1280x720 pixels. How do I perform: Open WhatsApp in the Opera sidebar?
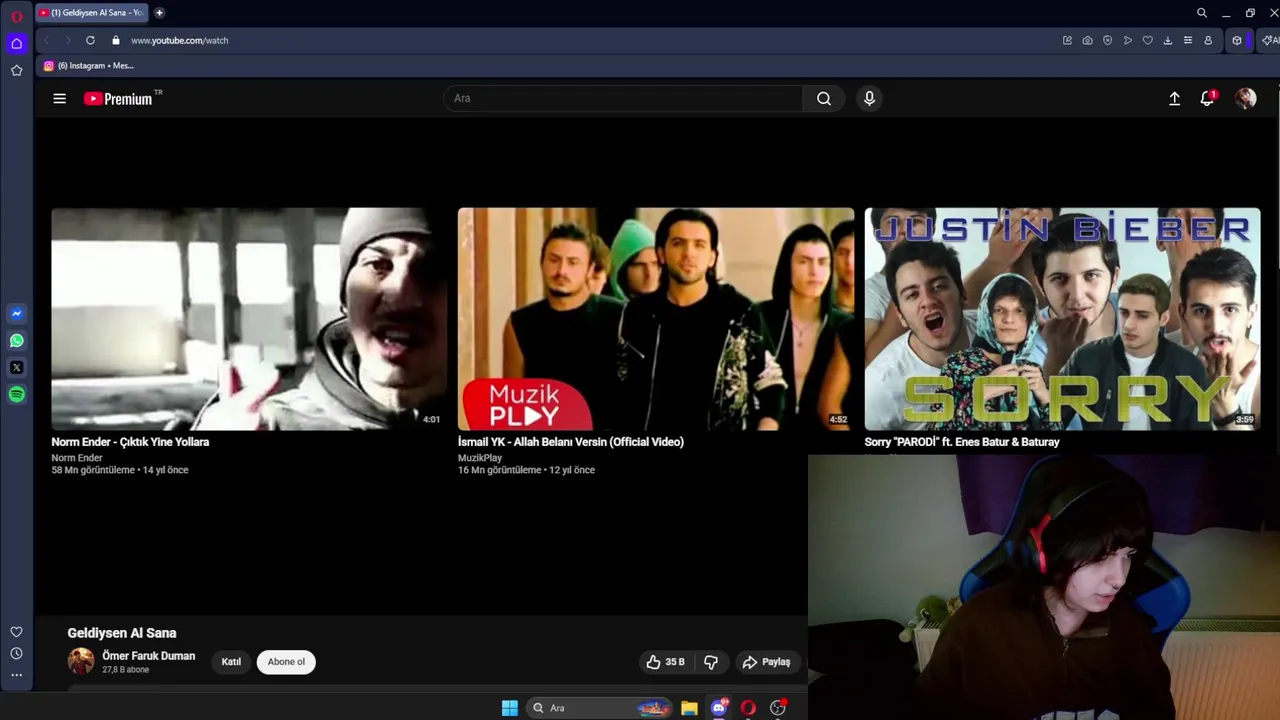click(x=16, y=341)
